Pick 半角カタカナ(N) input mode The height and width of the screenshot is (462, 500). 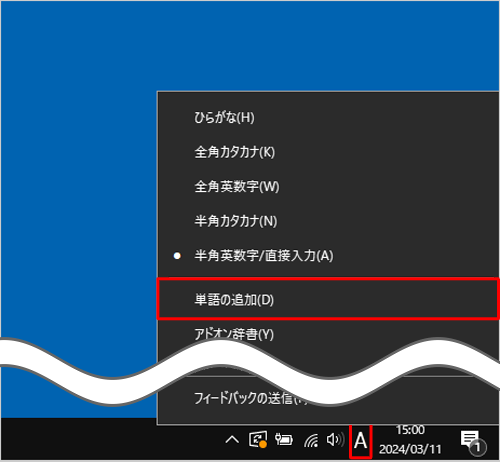[328, 221]
